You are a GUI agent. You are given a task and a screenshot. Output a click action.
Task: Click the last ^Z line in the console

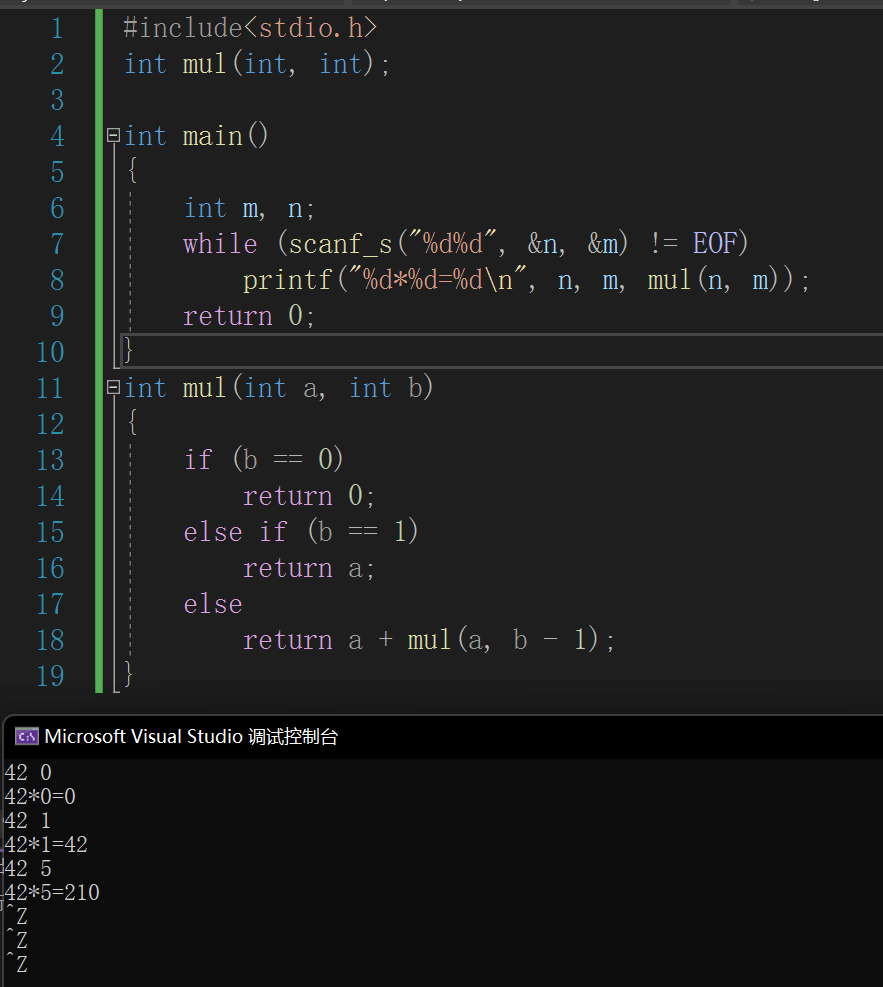16,964
